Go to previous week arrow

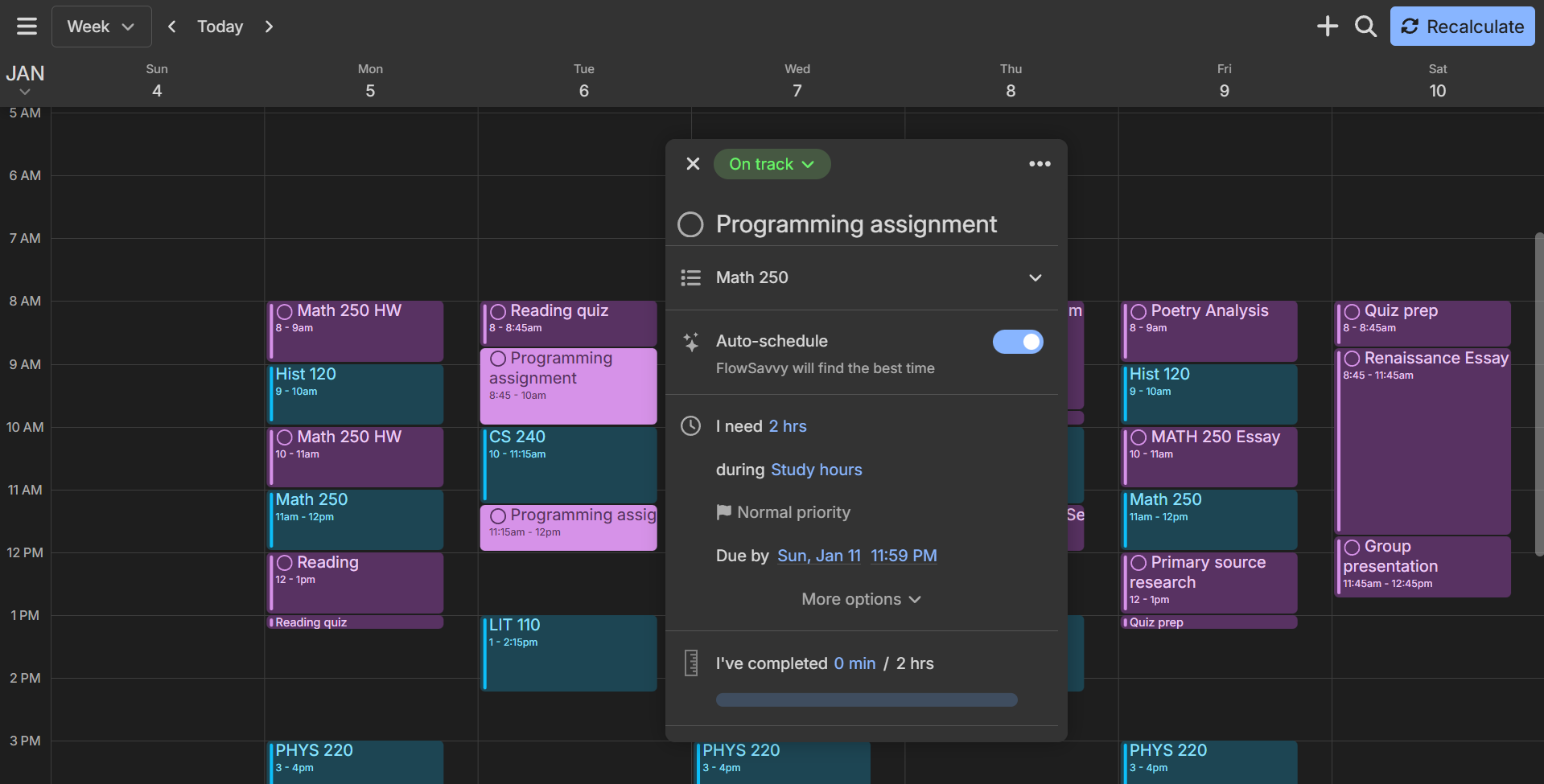(171, 27)
